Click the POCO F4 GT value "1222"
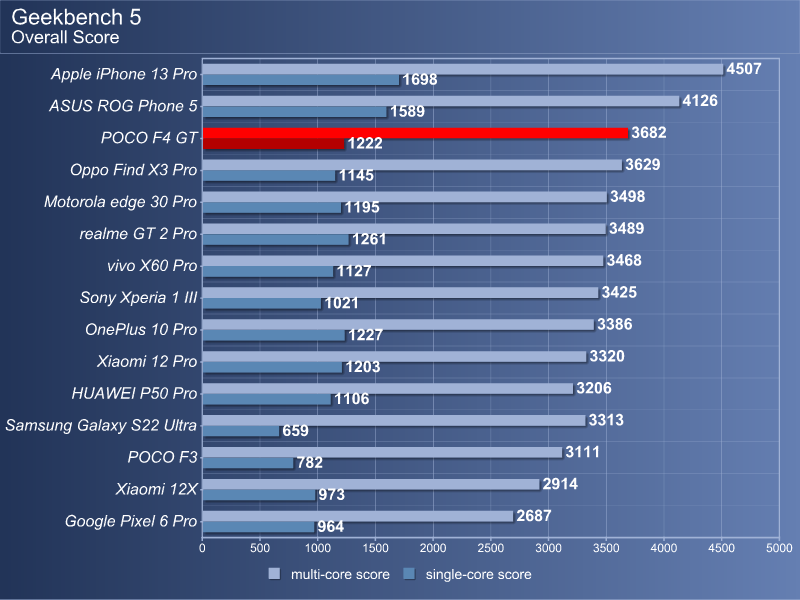The width and height of the screenshot is (800, 600). coord(365,143)
